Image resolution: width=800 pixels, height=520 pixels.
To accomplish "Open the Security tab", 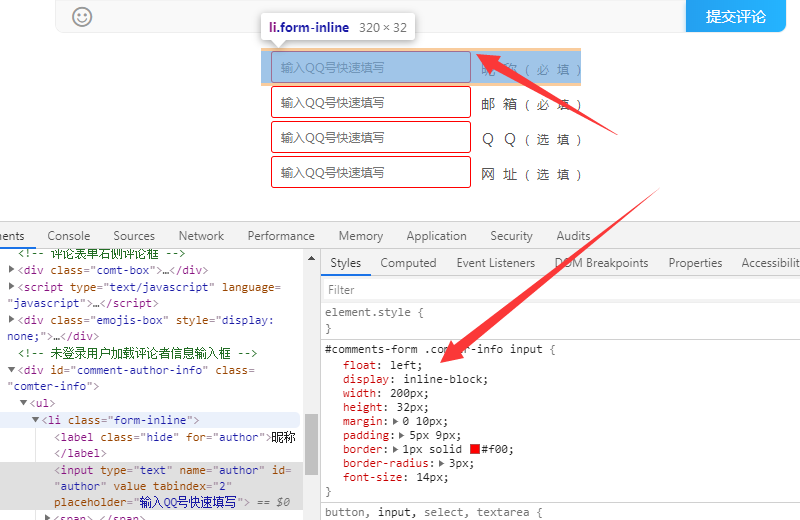I will point(511,236).
